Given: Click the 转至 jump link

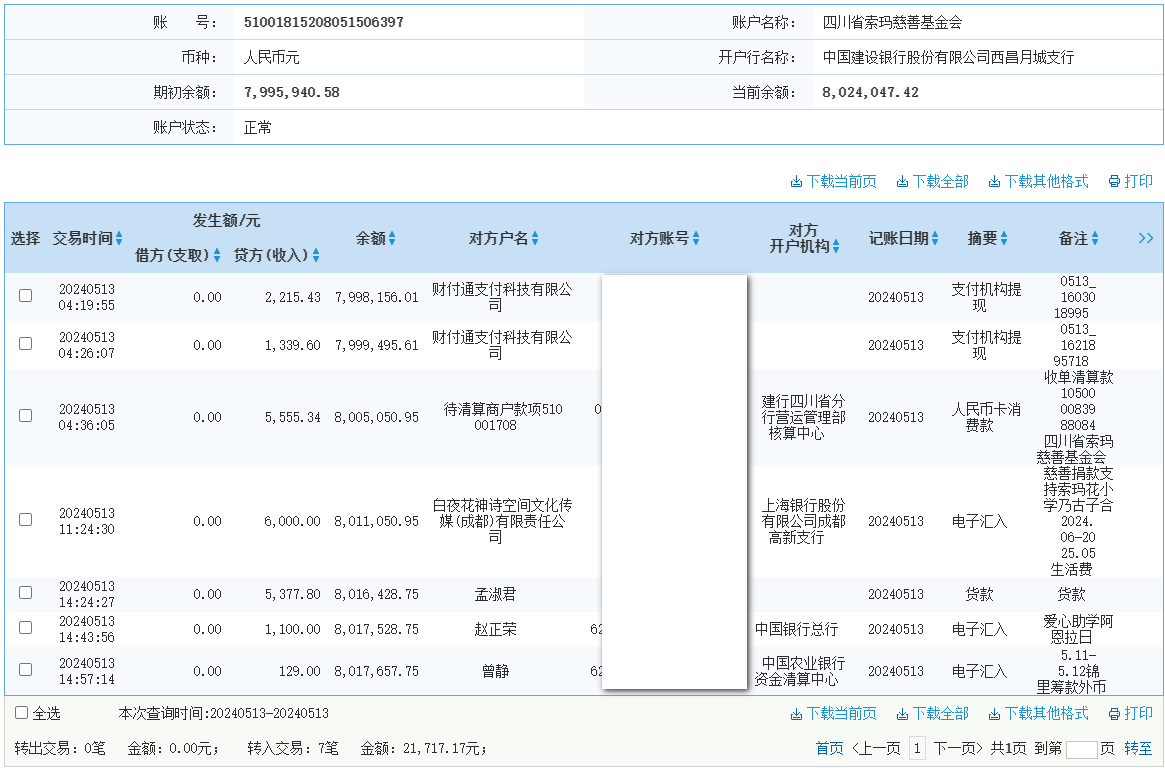Looking at the screenshot, I should 1138,749.
